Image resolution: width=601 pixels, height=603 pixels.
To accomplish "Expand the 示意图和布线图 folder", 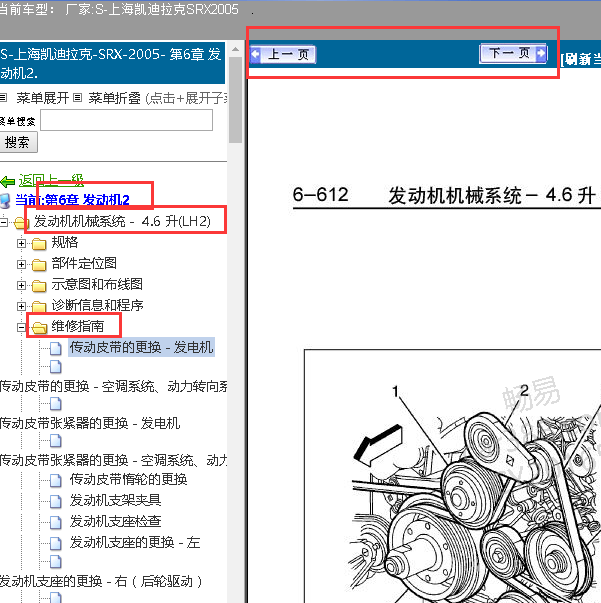I will pyautogui.click(x=22, y=285).
